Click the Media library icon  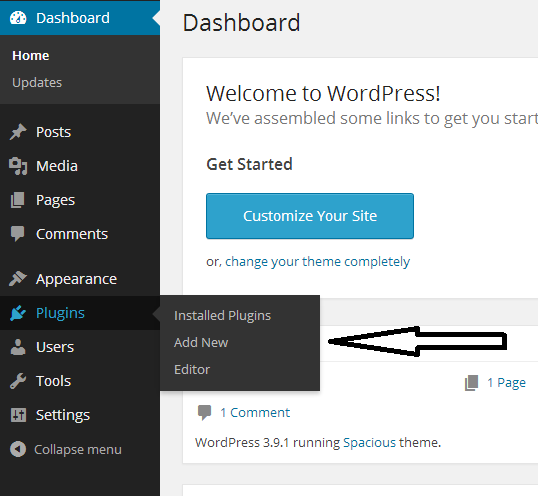coord(18,166)
